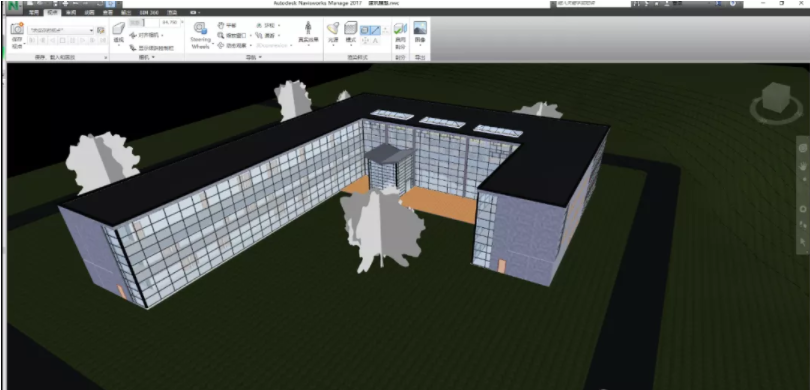The width and height of the screenshot is (810, 390).
Task: Toggle lines render style button
Action: pos(375,30)
